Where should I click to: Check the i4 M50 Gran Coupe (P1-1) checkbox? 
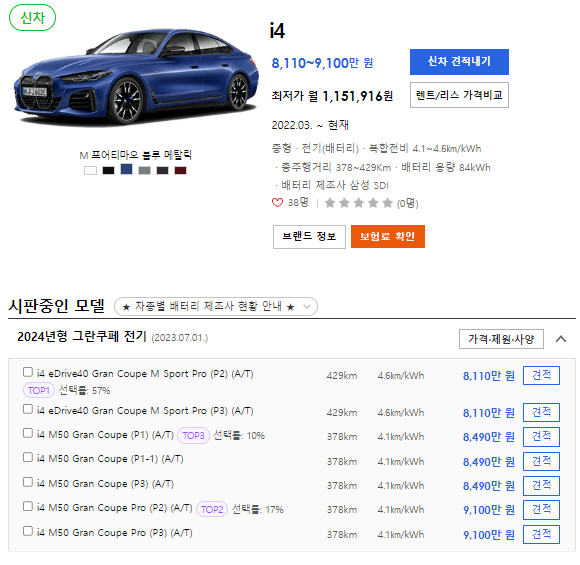click(x=28, y=457)
